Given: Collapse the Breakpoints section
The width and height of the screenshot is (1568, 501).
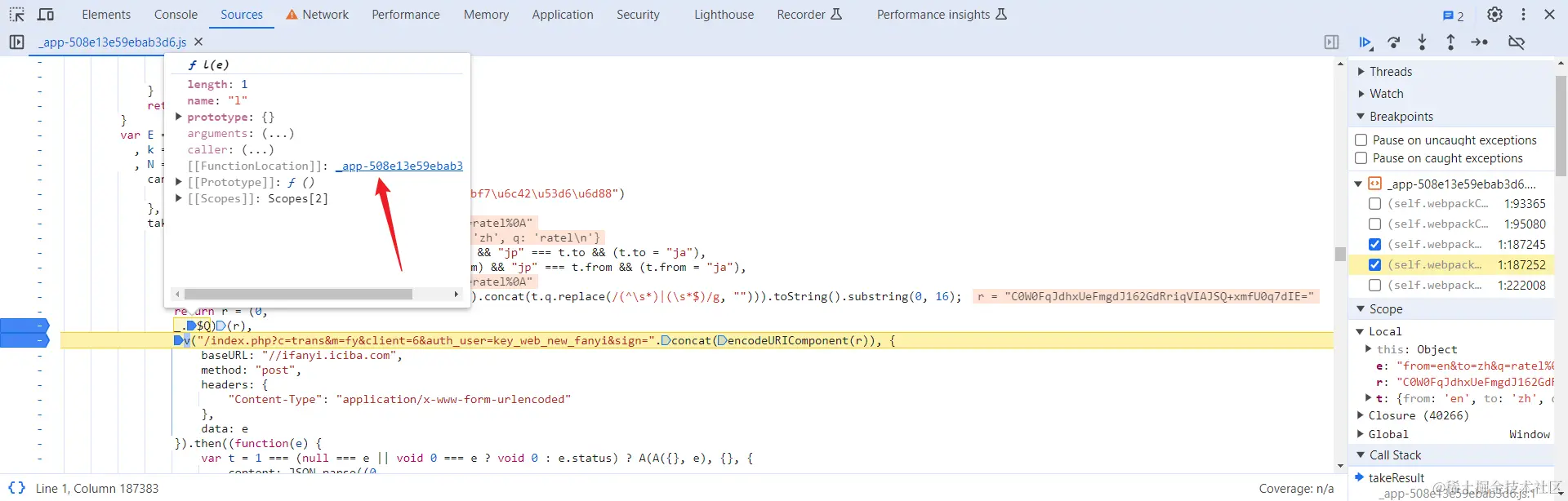Looking at the screenshot, I should click(1361, 117).
